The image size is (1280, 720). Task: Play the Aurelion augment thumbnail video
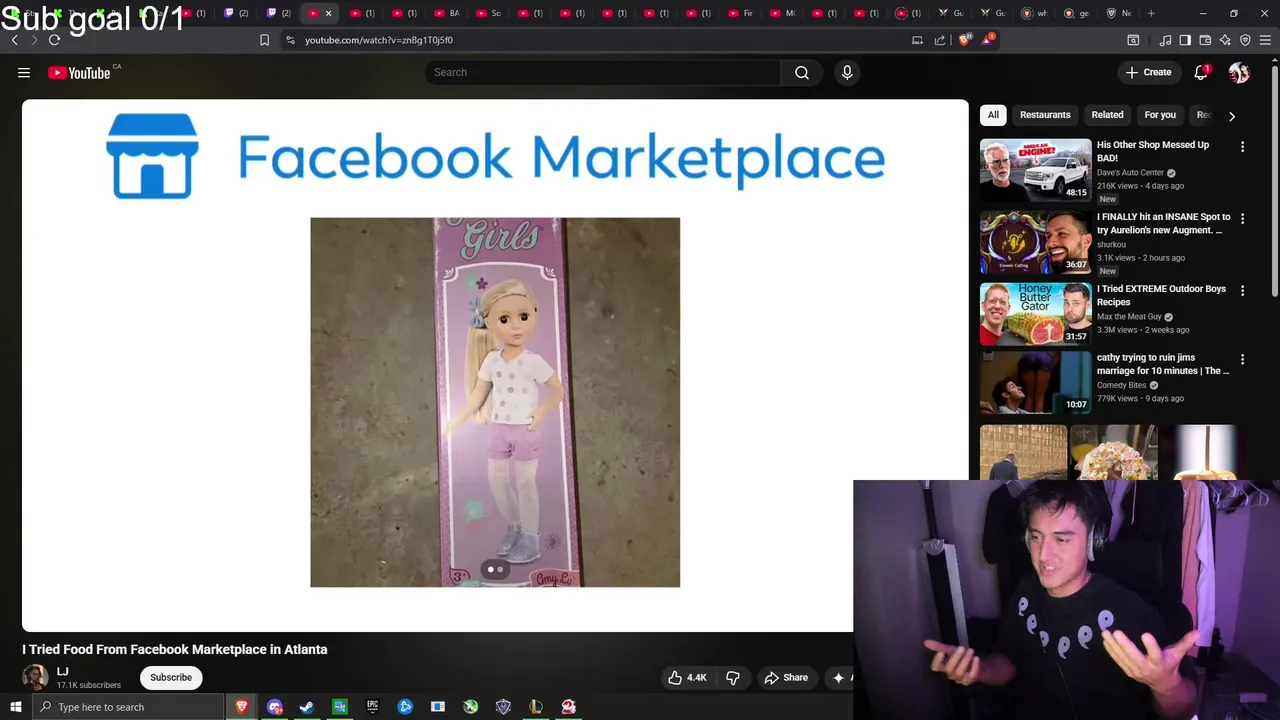click(x=1035, y=241)
